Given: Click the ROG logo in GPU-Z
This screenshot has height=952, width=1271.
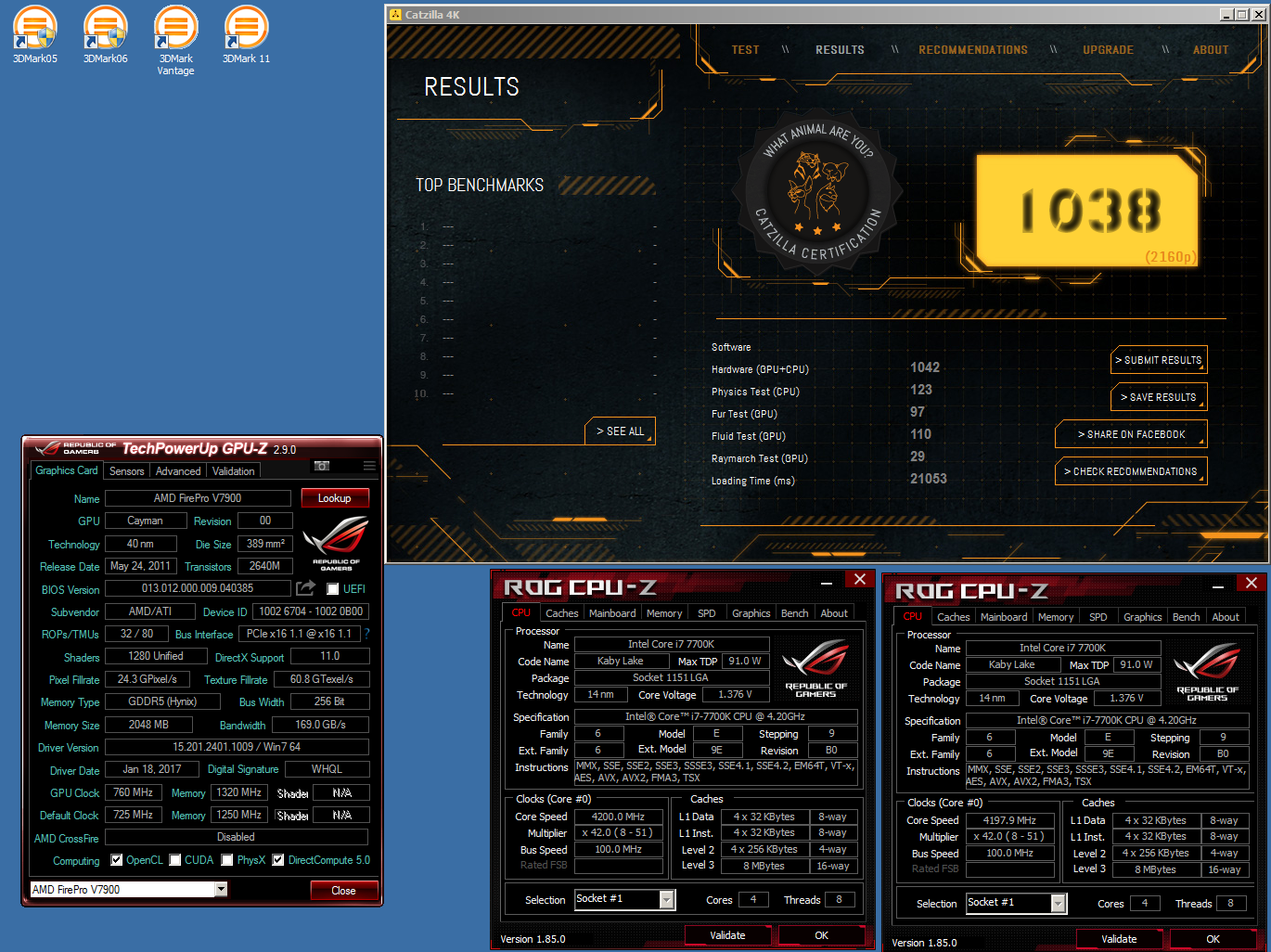Looking at the screenshot, I should pos(336,544).
